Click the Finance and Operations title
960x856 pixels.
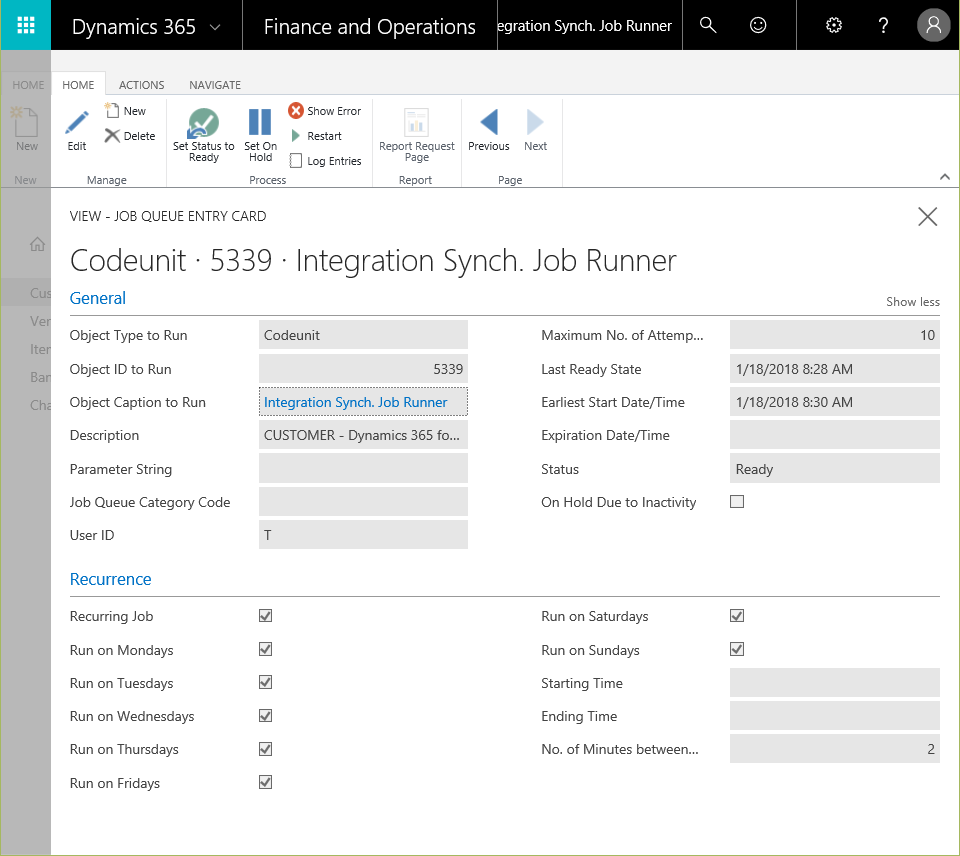[370, 26]
